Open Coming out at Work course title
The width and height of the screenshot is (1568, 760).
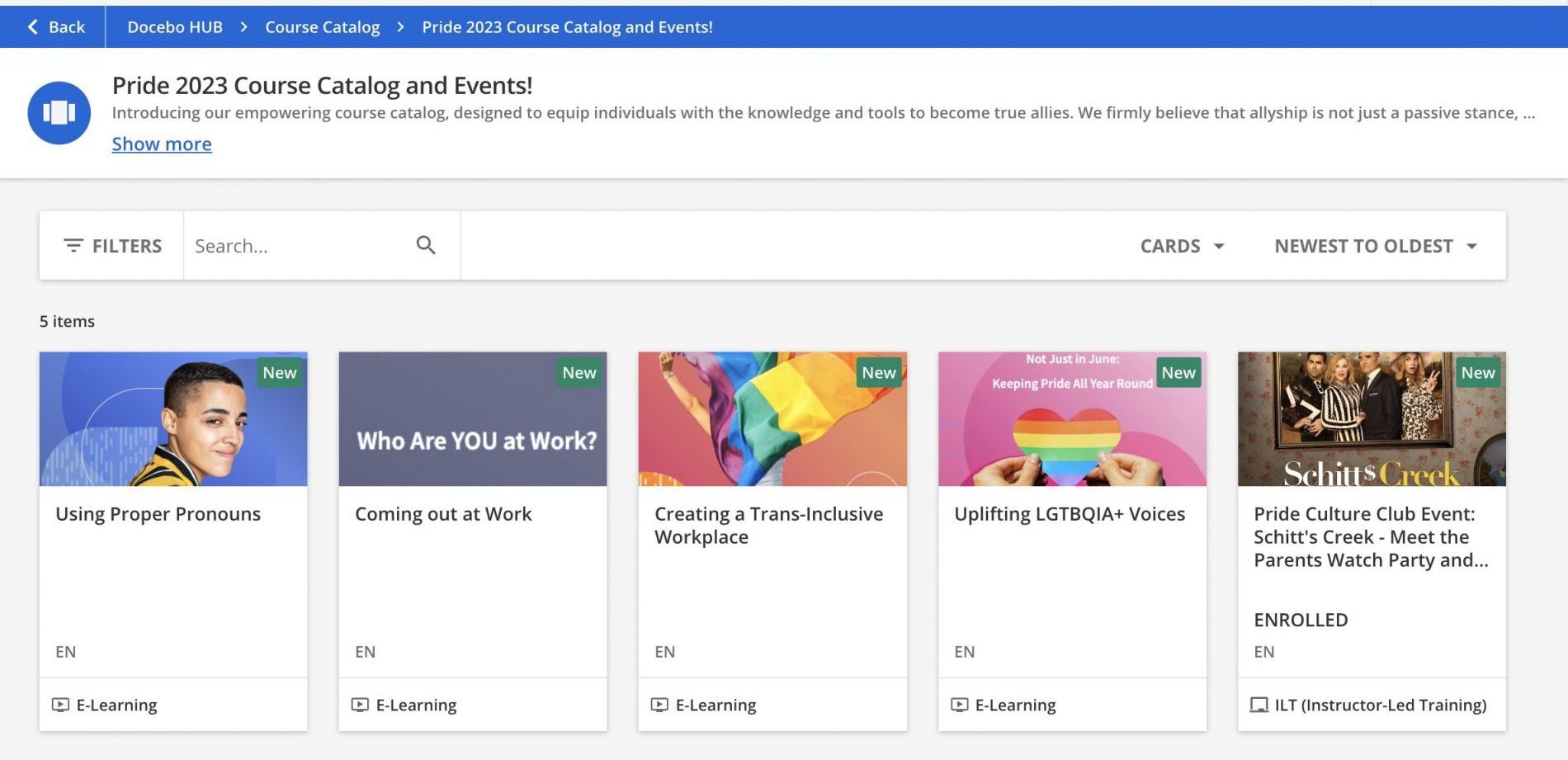click(x=443, y=514)
